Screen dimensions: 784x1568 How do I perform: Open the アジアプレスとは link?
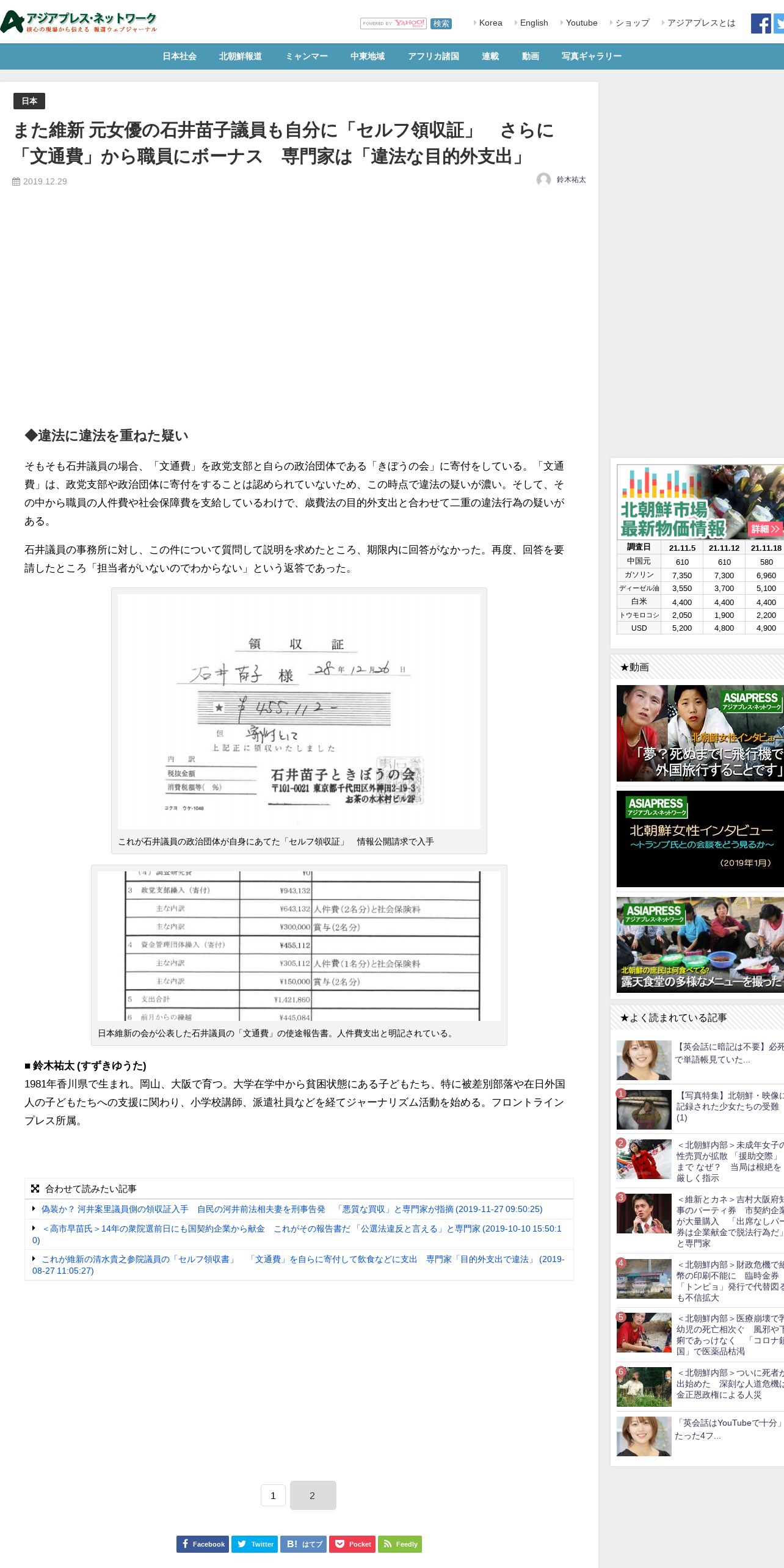coord(701,23)
